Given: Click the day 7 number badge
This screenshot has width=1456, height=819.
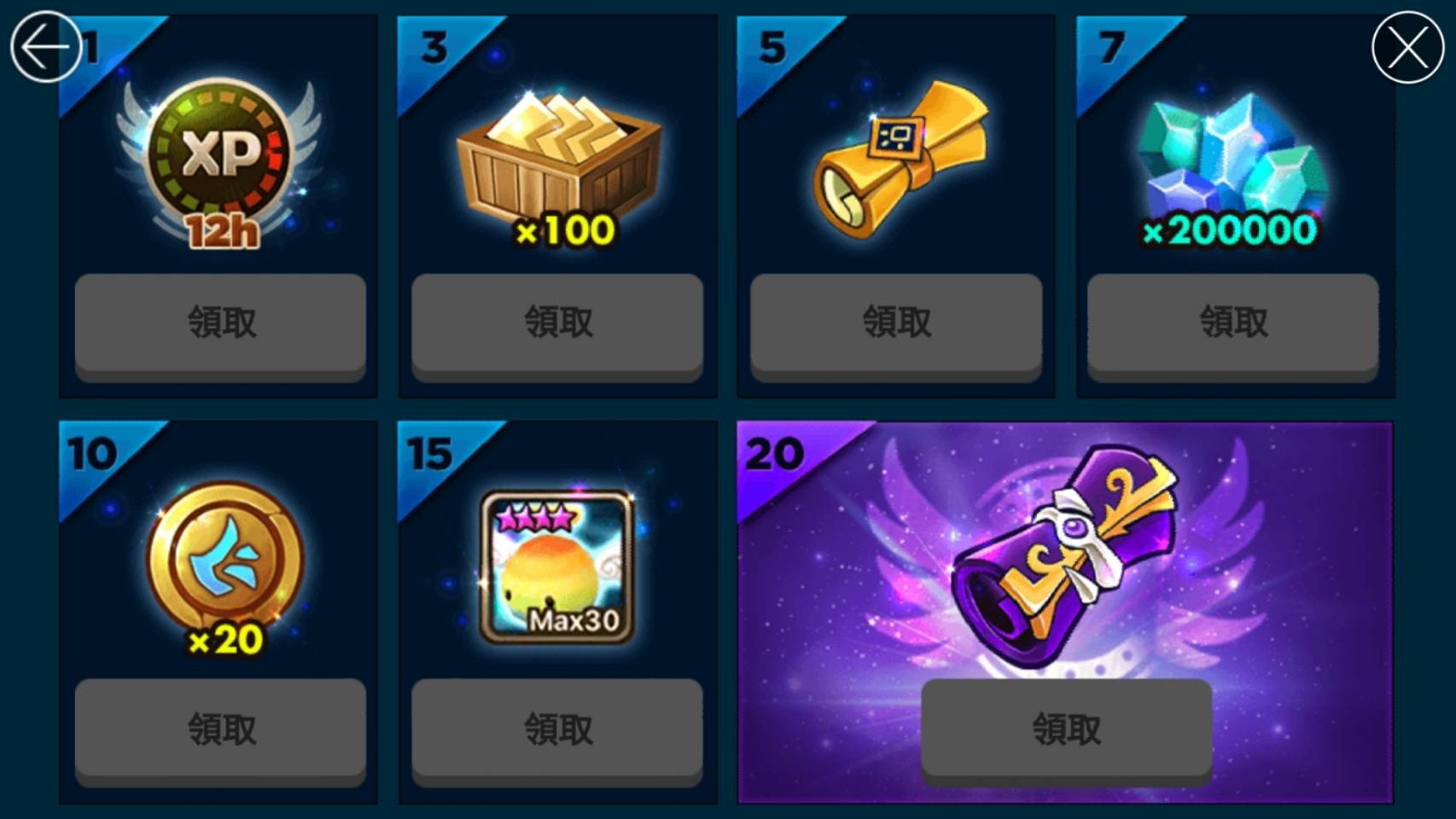Looking at the screenshot, I should click(x=1112, y=48).
